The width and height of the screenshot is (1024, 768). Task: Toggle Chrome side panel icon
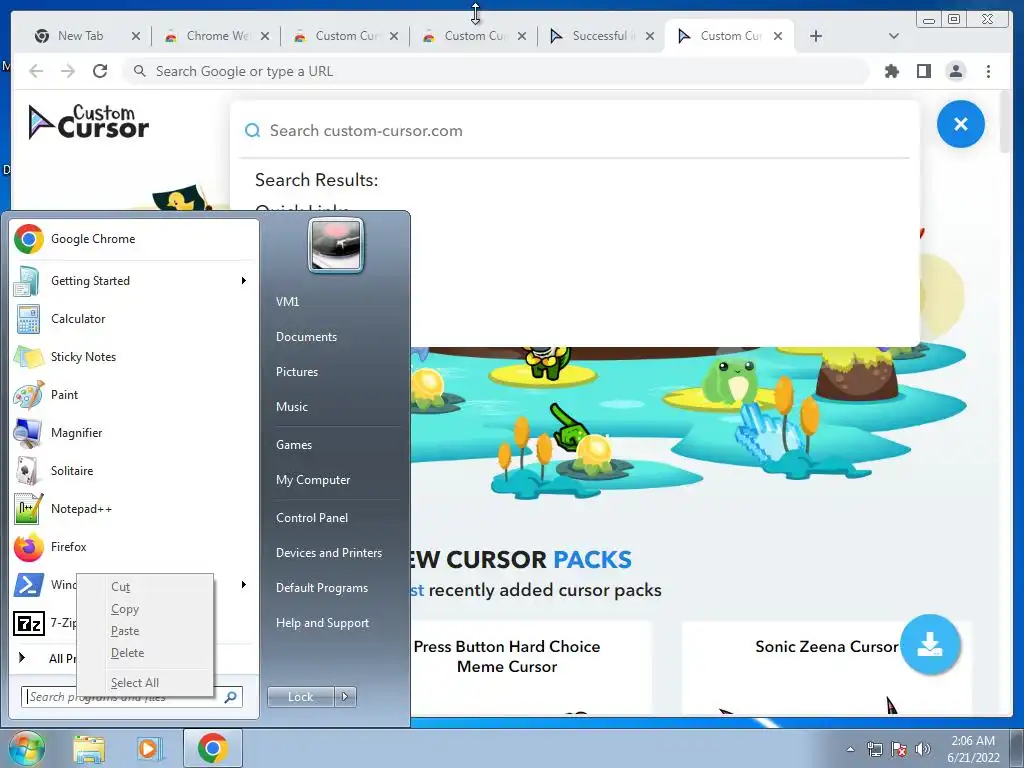[923, 71]
